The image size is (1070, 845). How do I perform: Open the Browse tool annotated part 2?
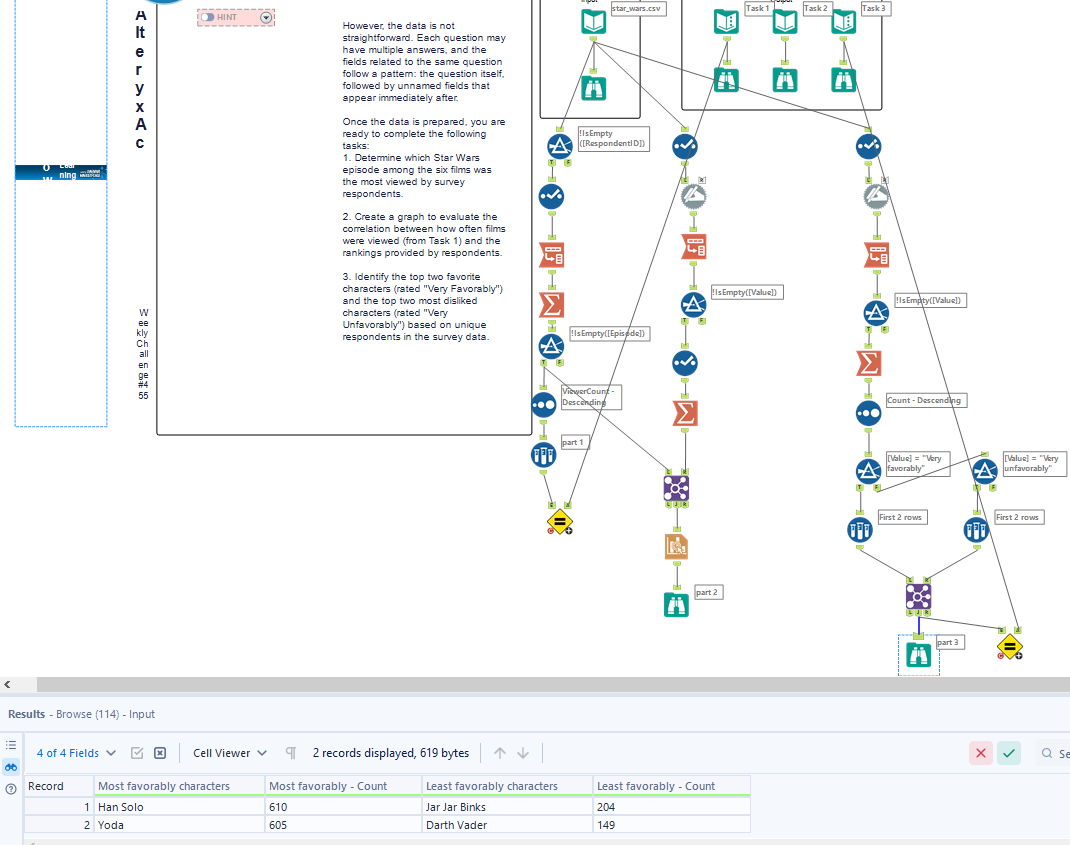[676, 604]
